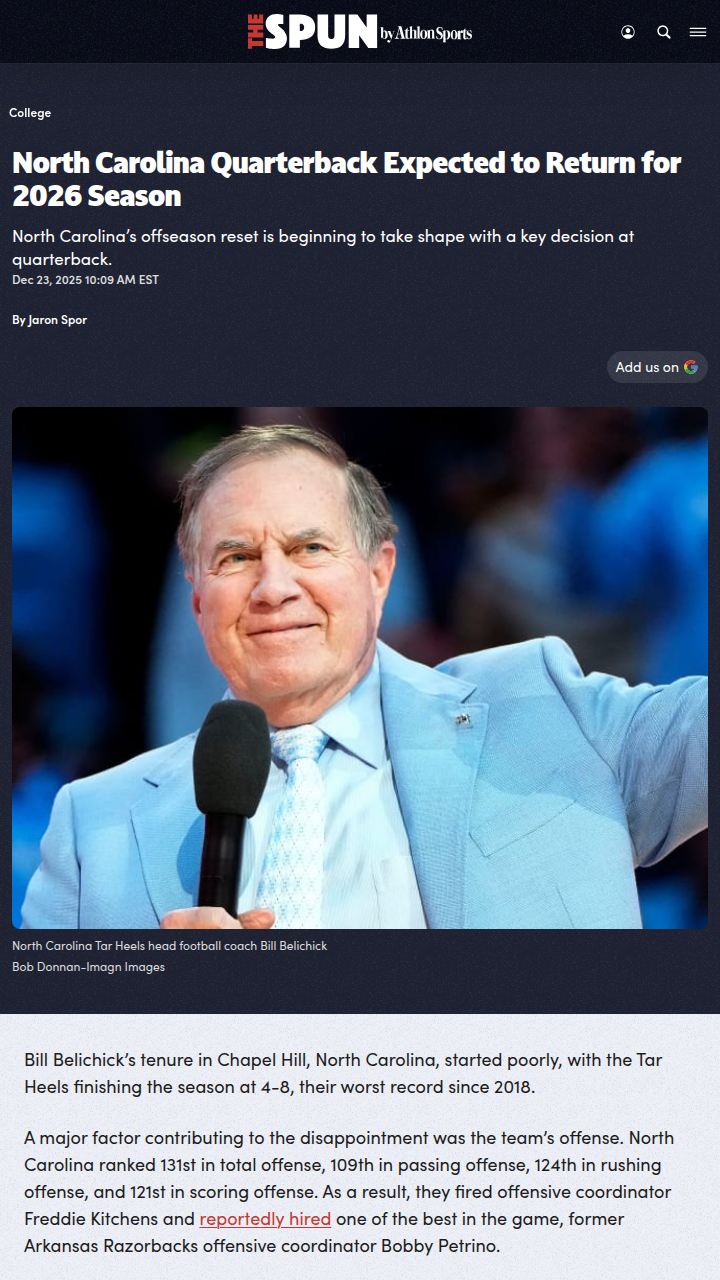Click the microphone in the photo
Image resolution: width=720 pixels, height=1280 pixels.
(x=230, y=800)
